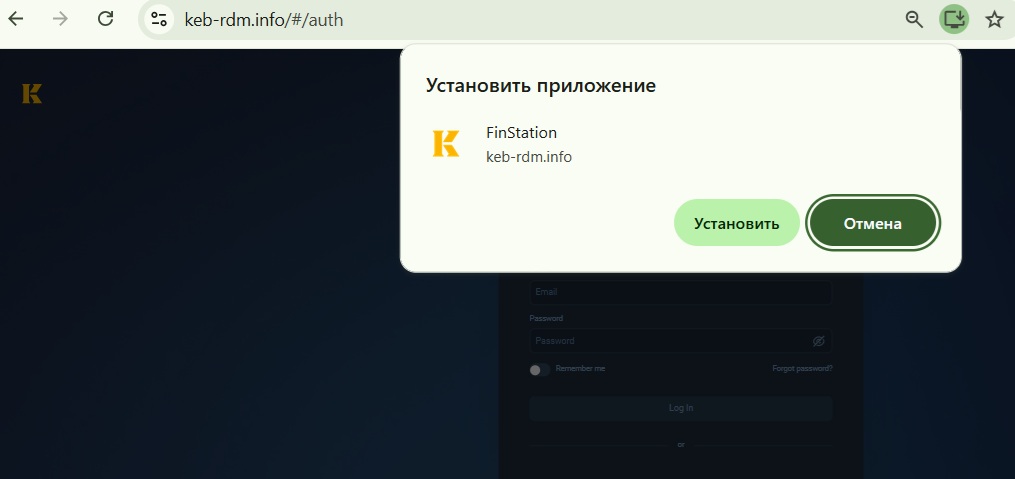The width and height of the screenshot is (1015, 479).
Task: Click the Log In button
Action: click(x=680, y=408)
